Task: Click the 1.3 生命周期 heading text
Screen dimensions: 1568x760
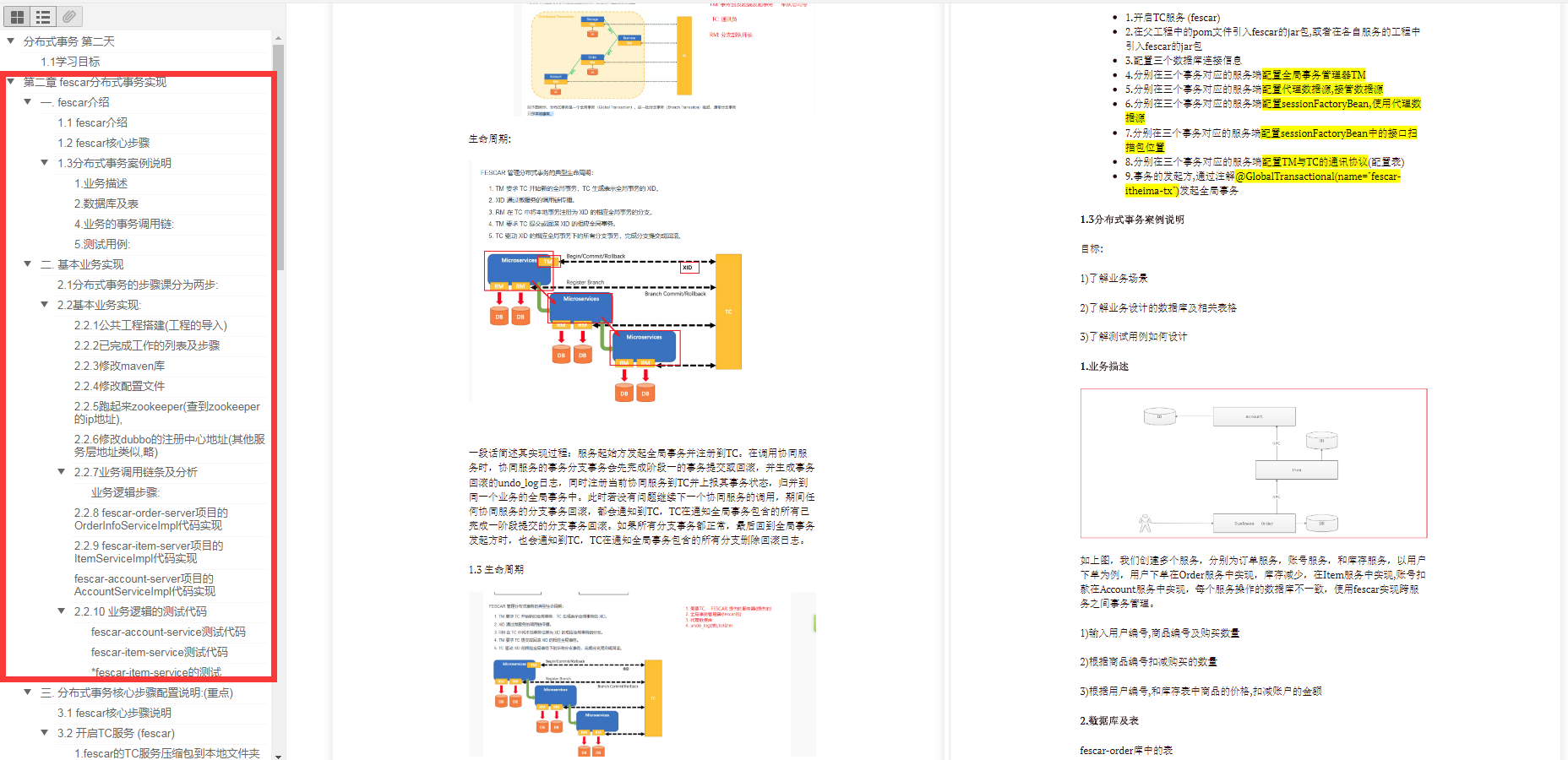Action: pos(496,569)
